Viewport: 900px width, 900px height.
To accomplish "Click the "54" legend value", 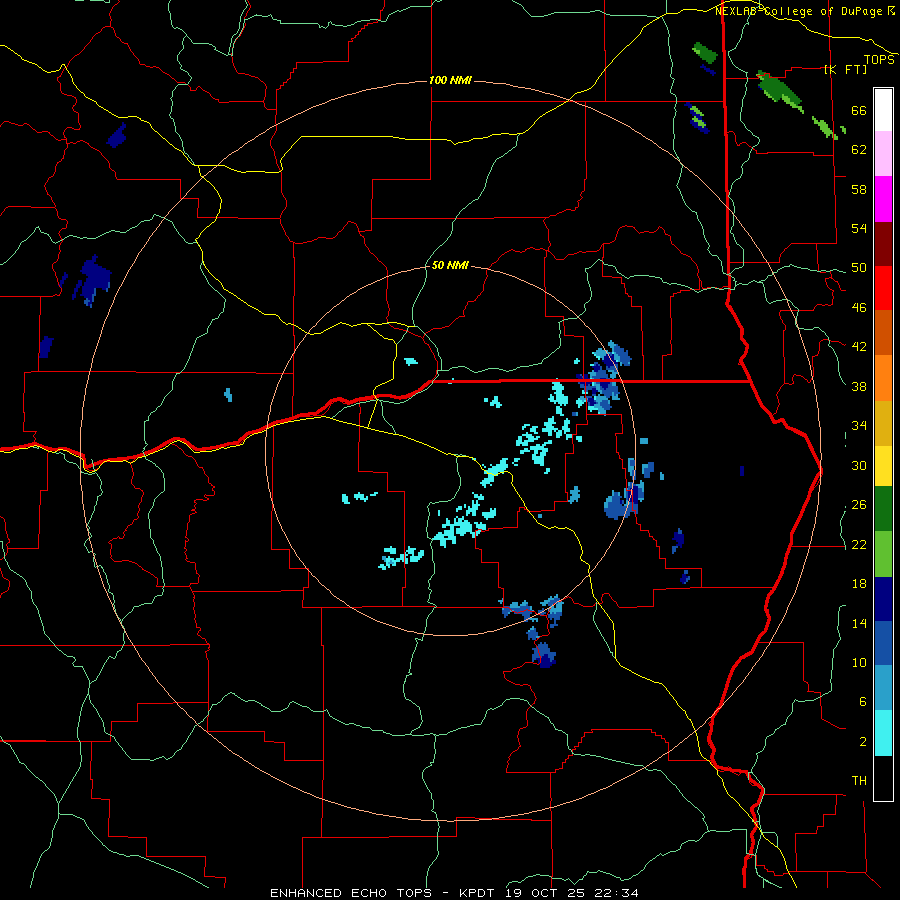I will point(859,228).
